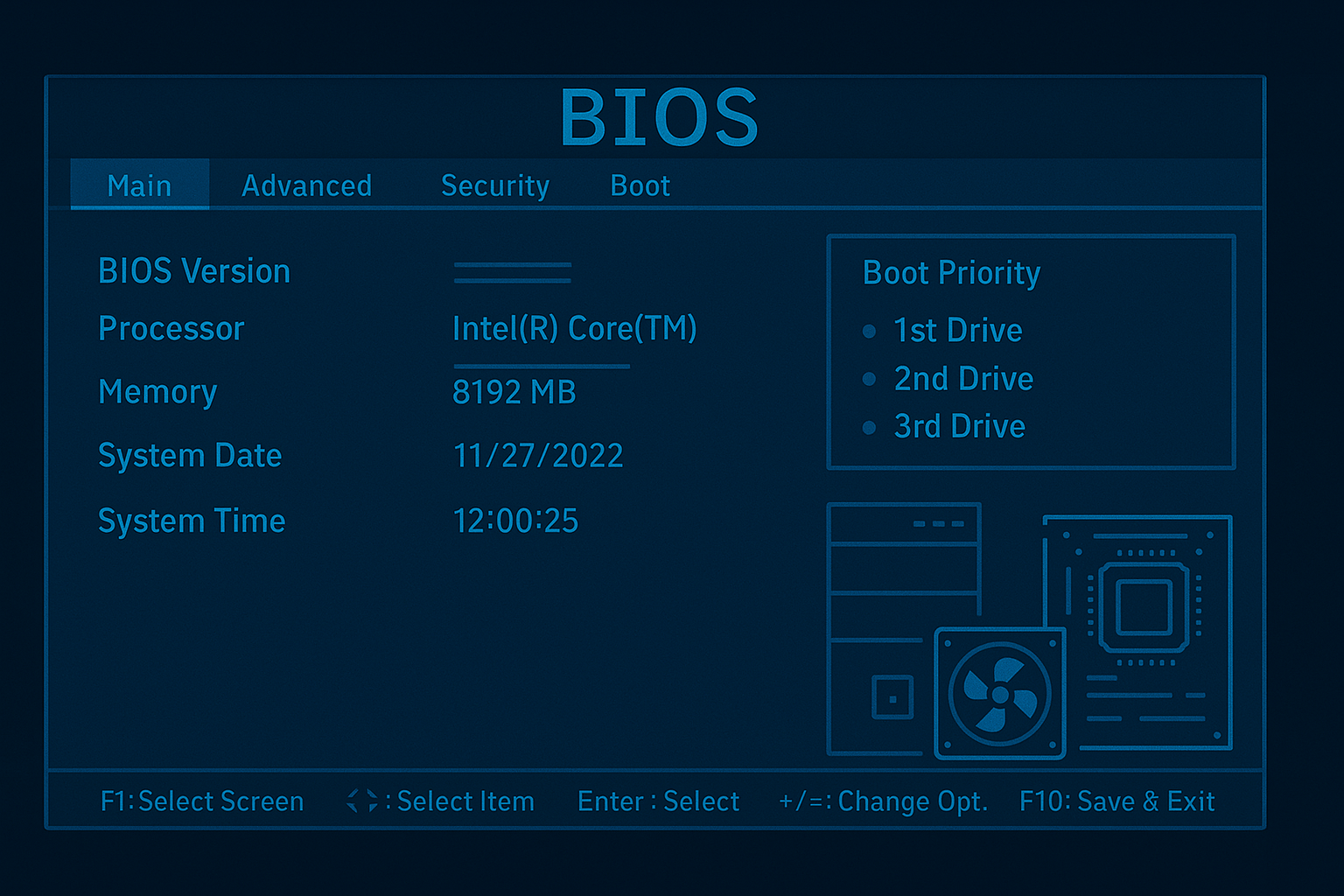Click the arrow keys Select Item icon
Image resolution: width=1344 pixels, height=896 pixels.
[x=361, y=801]
